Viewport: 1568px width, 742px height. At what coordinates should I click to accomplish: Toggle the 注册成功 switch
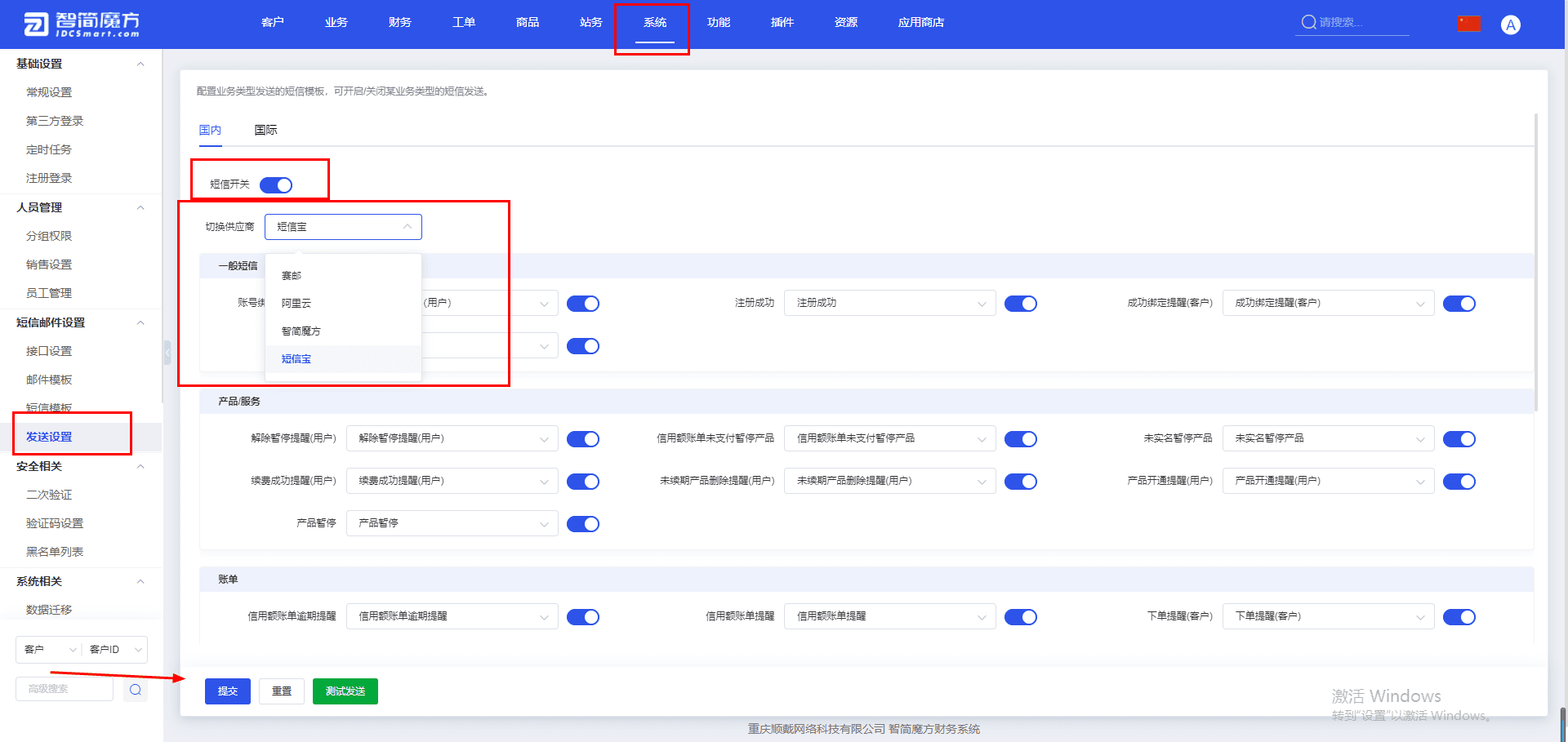pos(1021,304)
